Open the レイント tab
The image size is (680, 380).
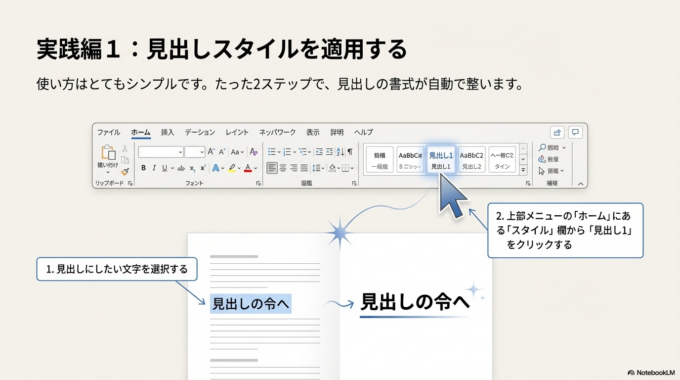coord(237,132)
